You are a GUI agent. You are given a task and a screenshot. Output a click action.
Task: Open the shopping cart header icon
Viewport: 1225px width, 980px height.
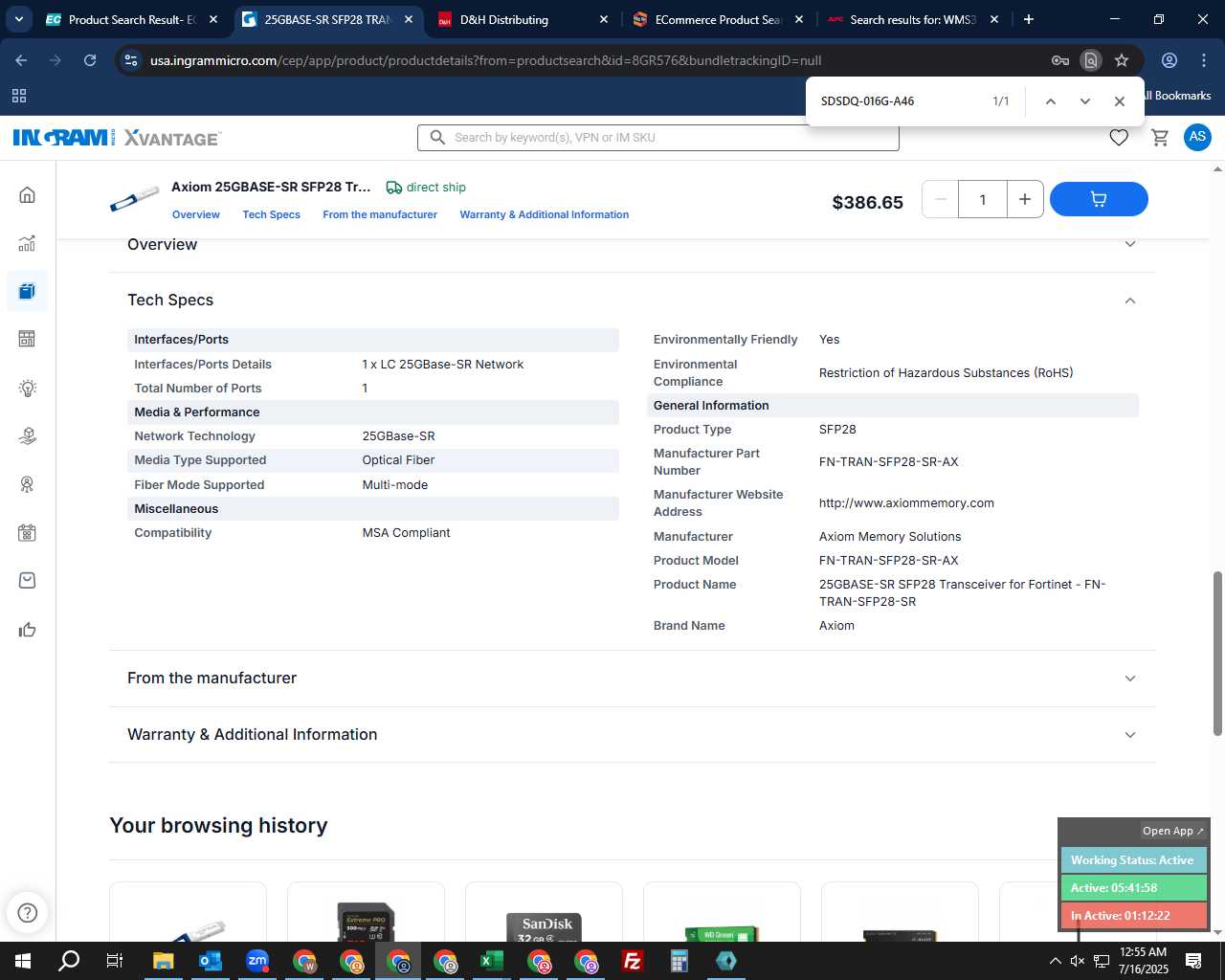[1160, 138]
